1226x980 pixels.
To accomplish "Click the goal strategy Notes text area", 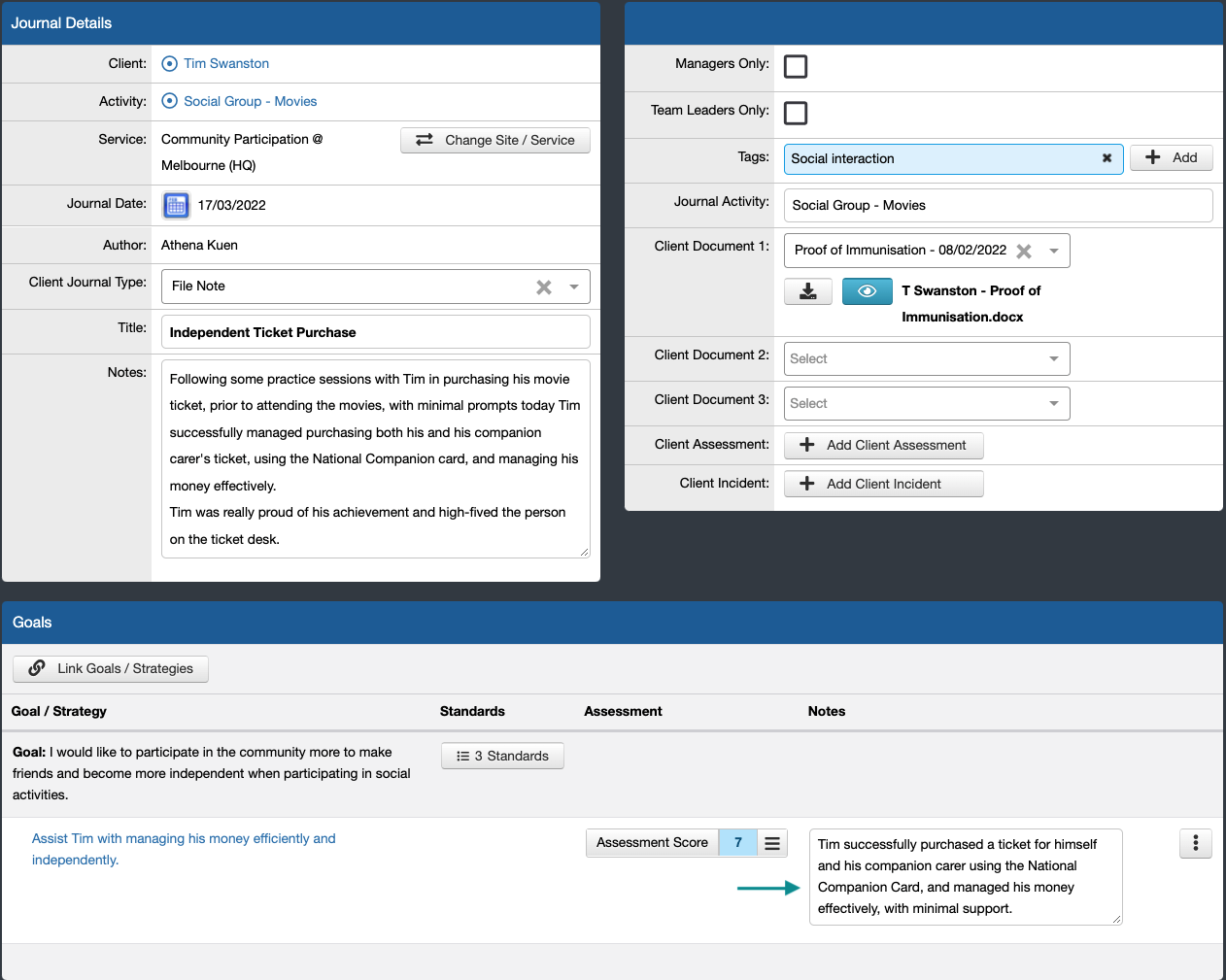I will click(x=966, y=877).
